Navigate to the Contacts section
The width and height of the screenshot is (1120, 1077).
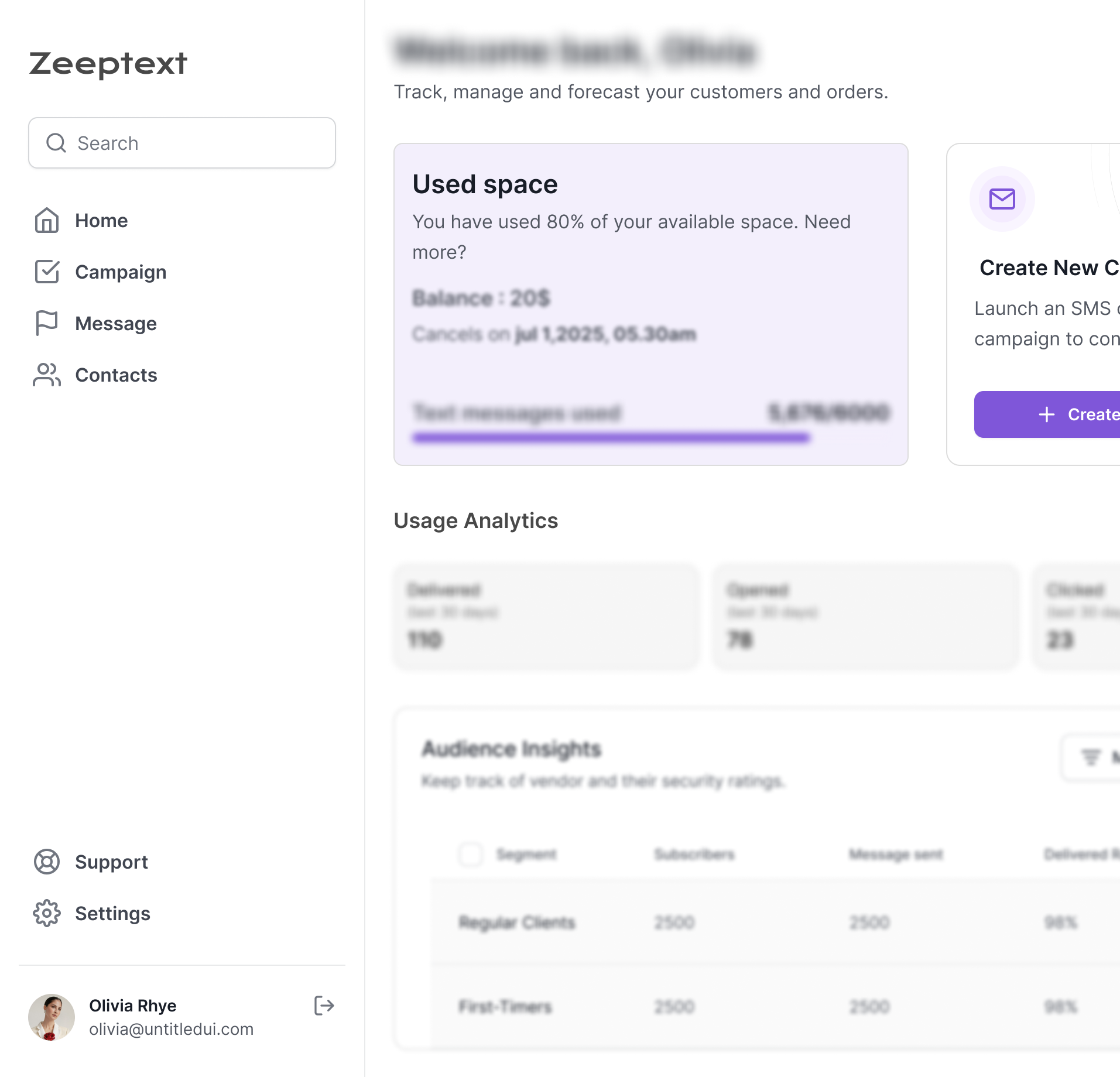pyautogui.click(x=116, y=375)
